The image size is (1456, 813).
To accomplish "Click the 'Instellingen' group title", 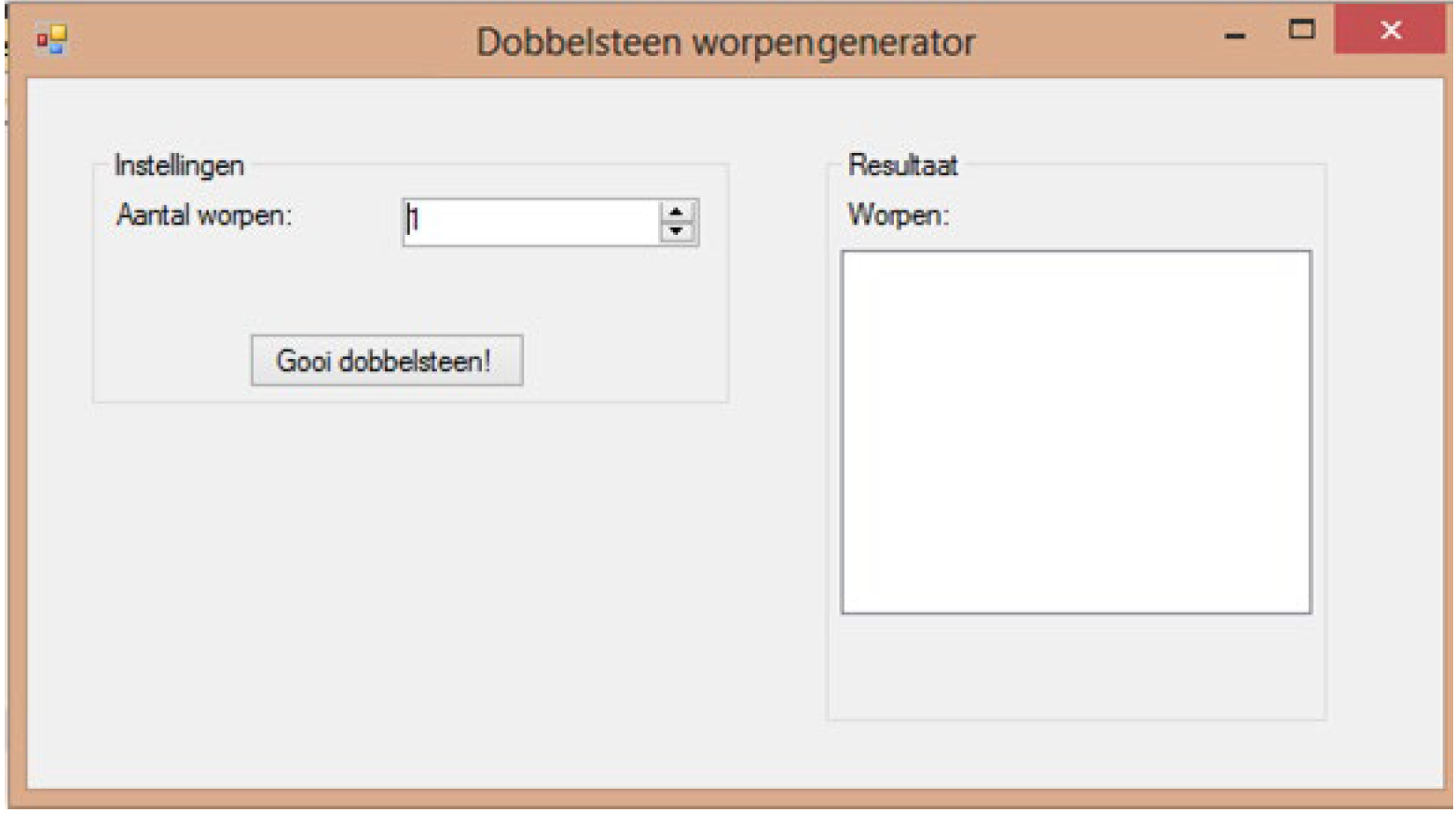I will click(x=179, y=165).
